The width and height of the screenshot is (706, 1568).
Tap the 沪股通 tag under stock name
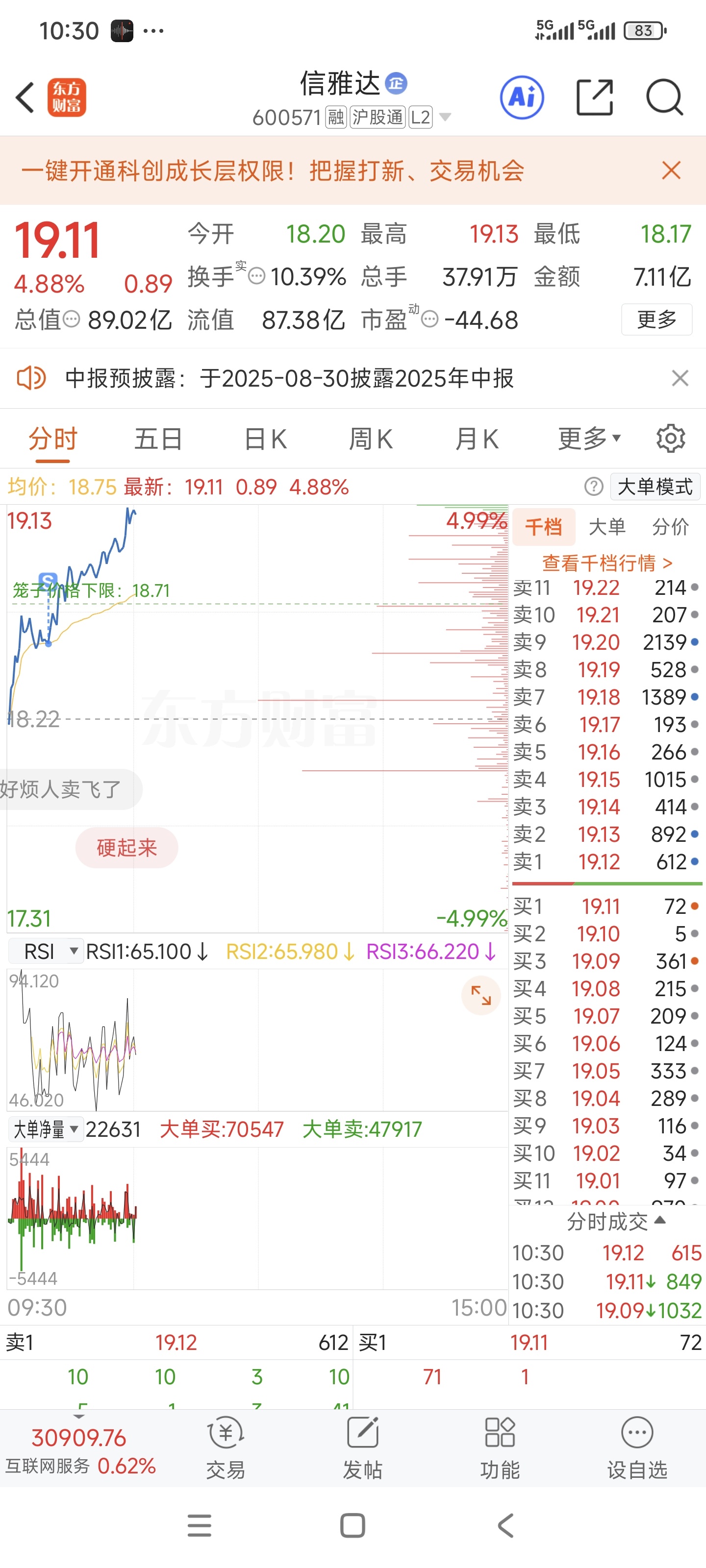pyautogui.click(x=378, y=117)
